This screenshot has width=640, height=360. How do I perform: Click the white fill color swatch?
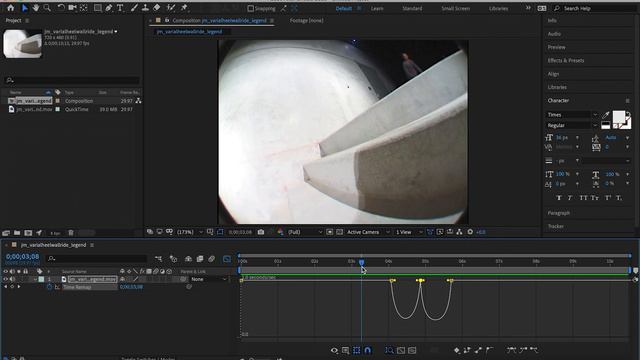point(619,117)
